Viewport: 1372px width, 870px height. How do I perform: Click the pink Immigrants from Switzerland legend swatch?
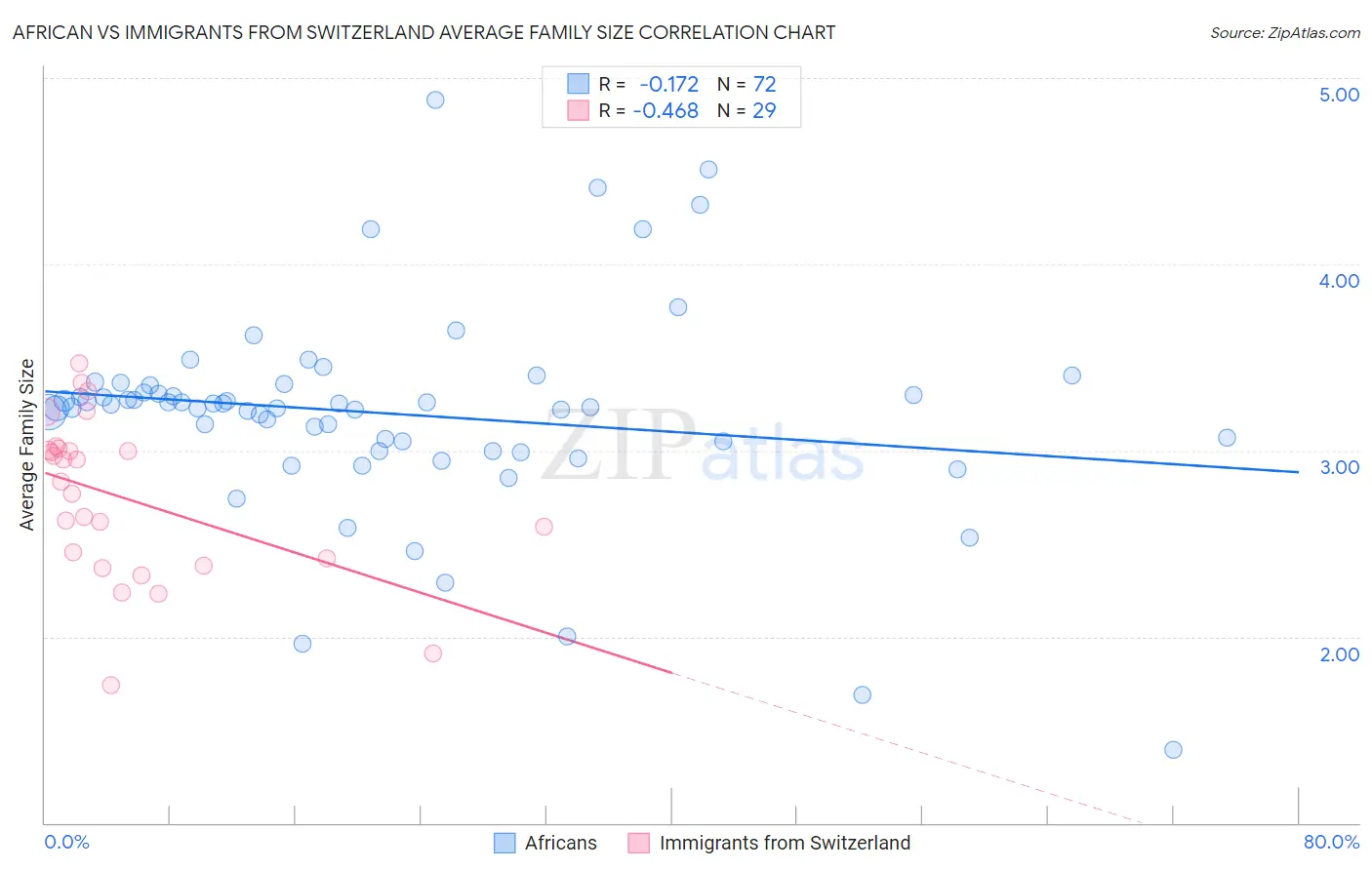pyautogui.click(x=639, y=843)
